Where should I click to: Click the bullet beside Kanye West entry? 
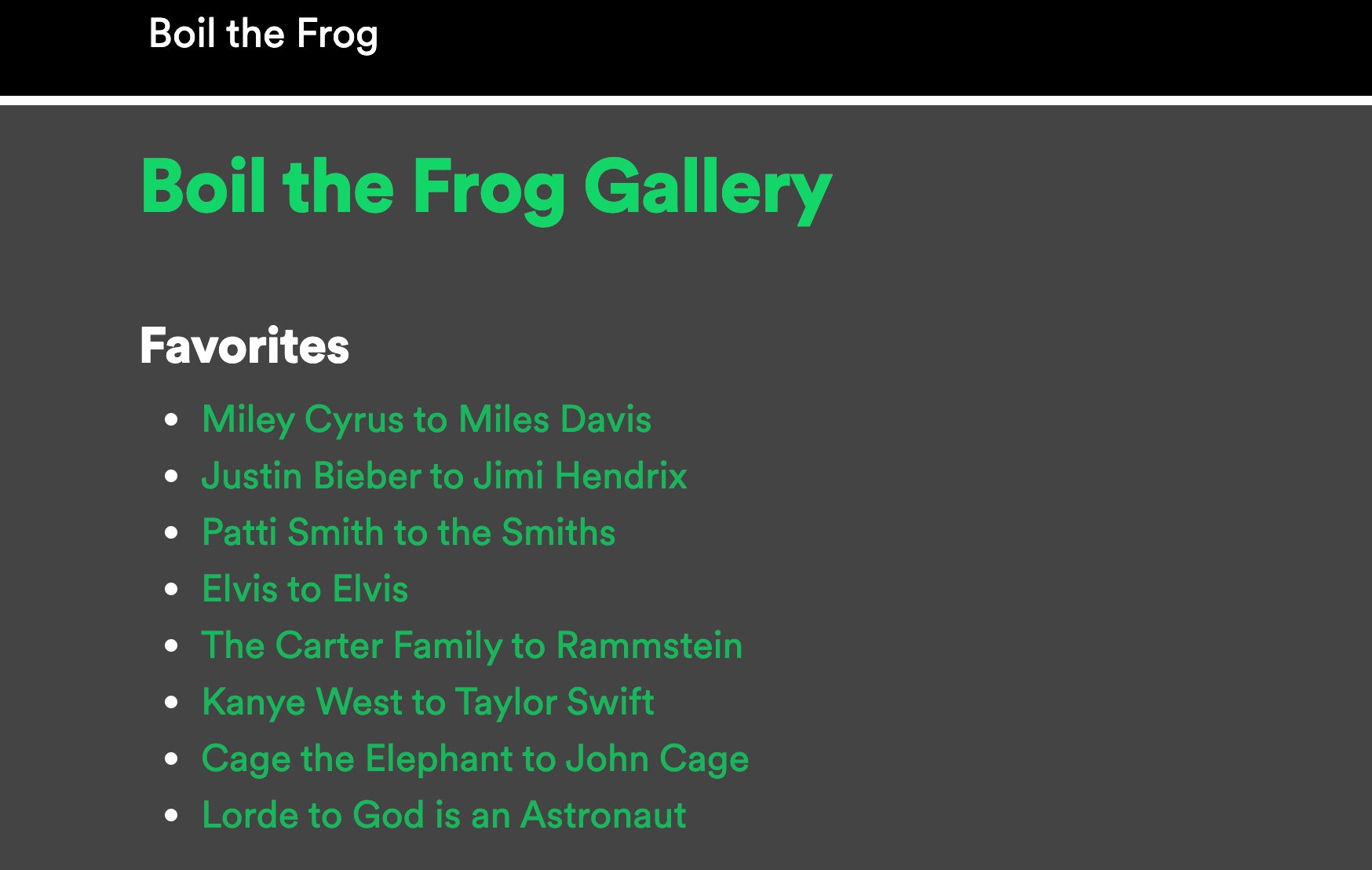click(x=172, y=703)
